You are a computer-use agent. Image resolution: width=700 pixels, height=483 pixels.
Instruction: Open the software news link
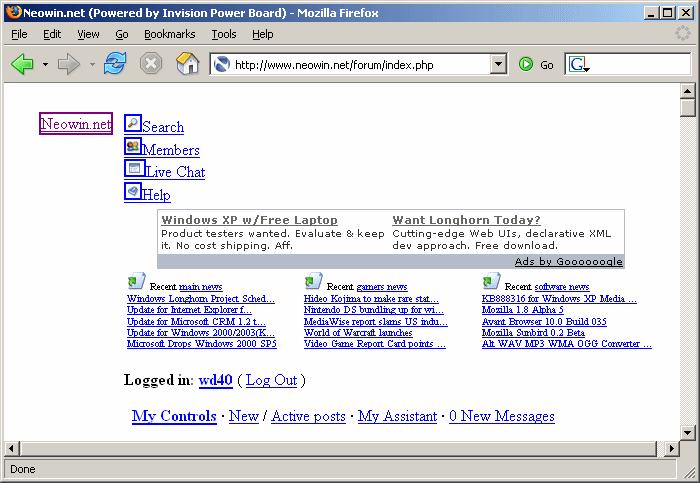[562, 287]
